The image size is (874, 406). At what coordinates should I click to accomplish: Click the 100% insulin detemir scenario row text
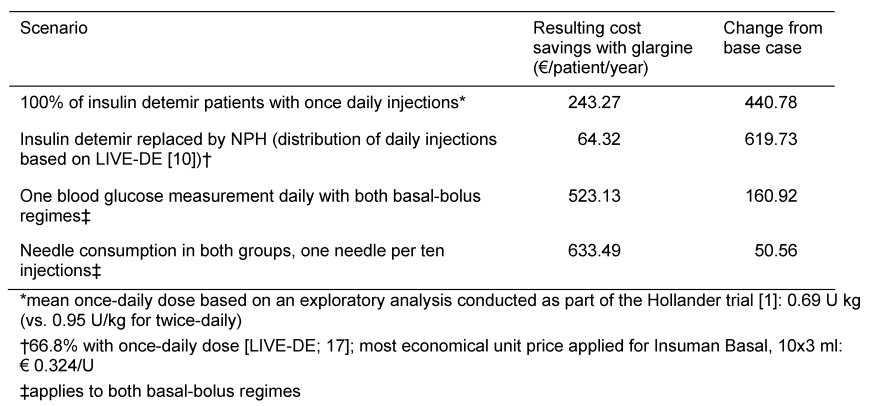coord(241,102)
